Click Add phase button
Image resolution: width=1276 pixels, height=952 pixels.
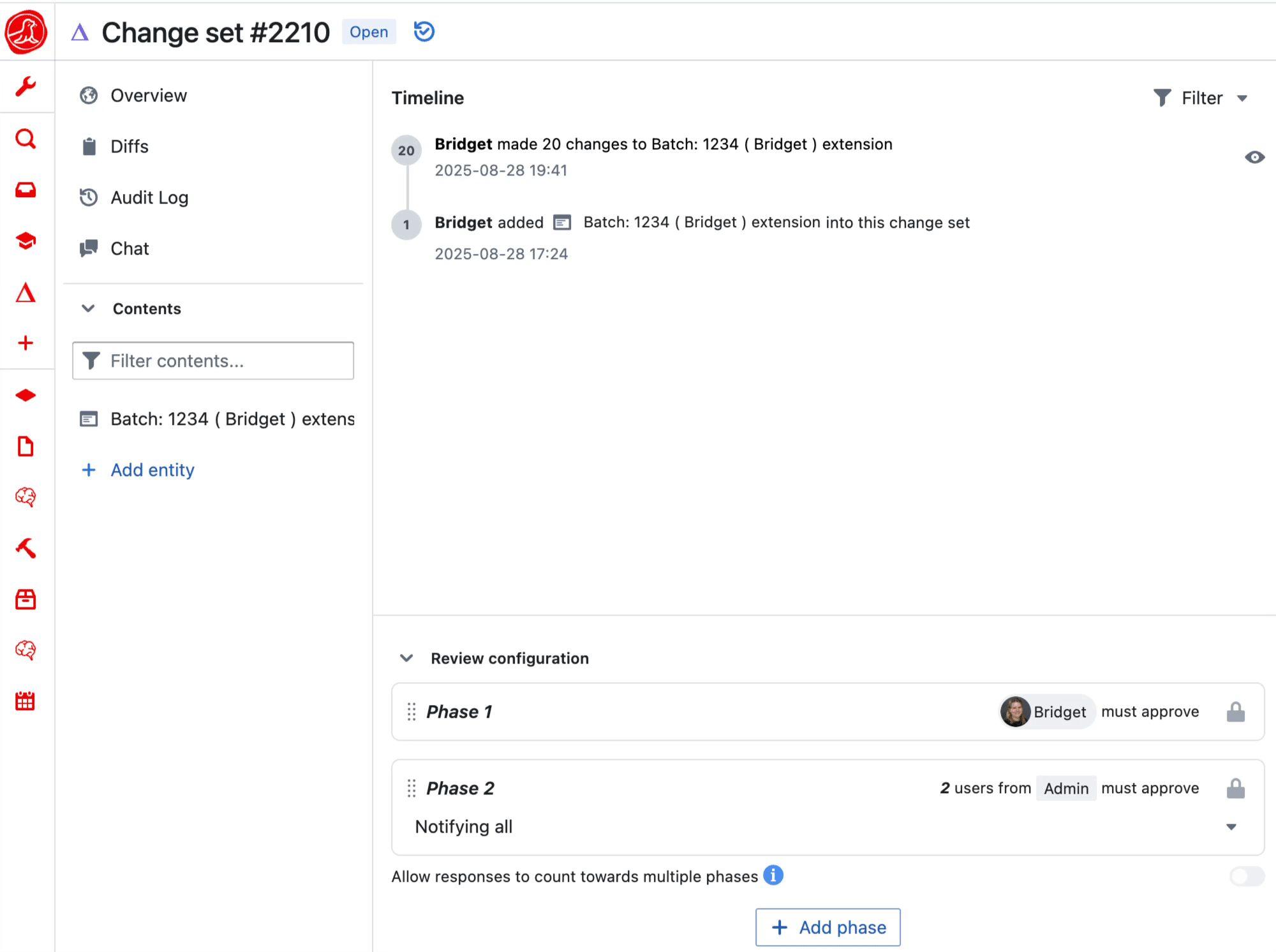[827, 926]
